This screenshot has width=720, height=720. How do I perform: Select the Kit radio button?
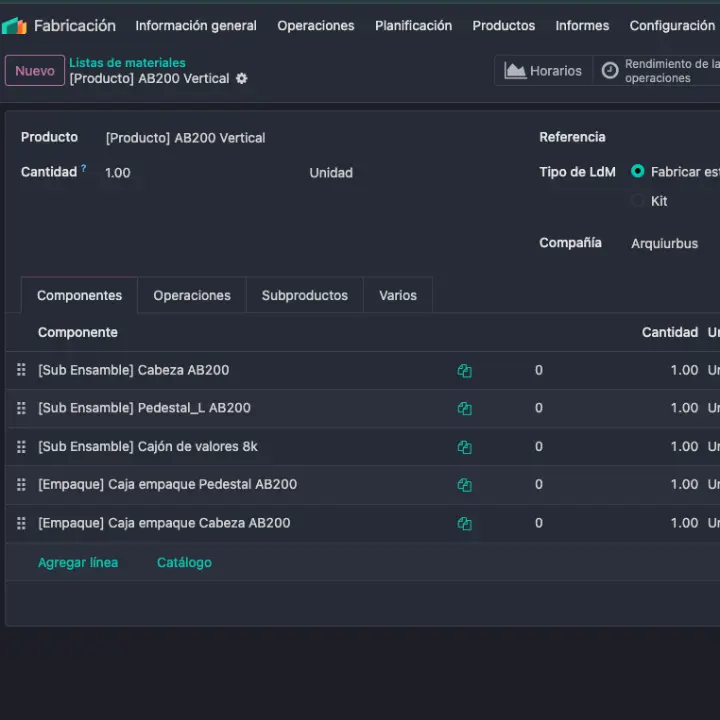tap(637, 201)
